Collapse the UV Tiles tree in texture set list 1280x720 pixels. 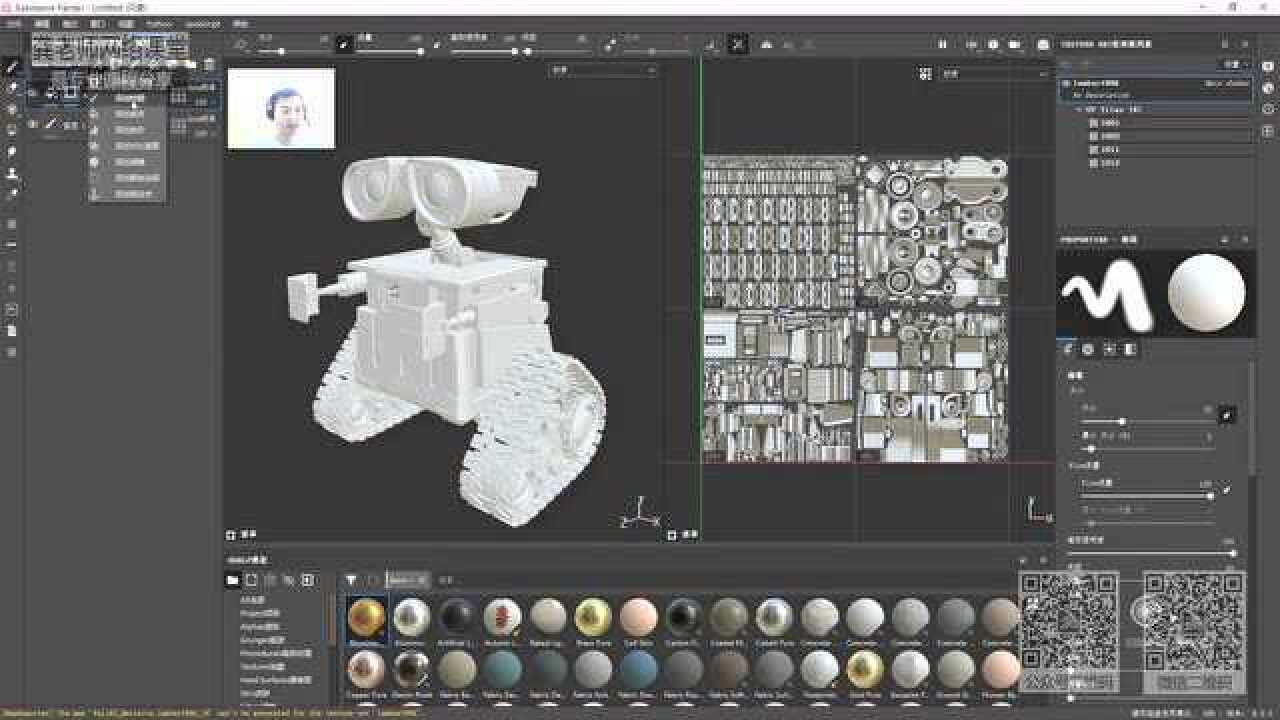pyautogui.click(x=1081, y=109)
